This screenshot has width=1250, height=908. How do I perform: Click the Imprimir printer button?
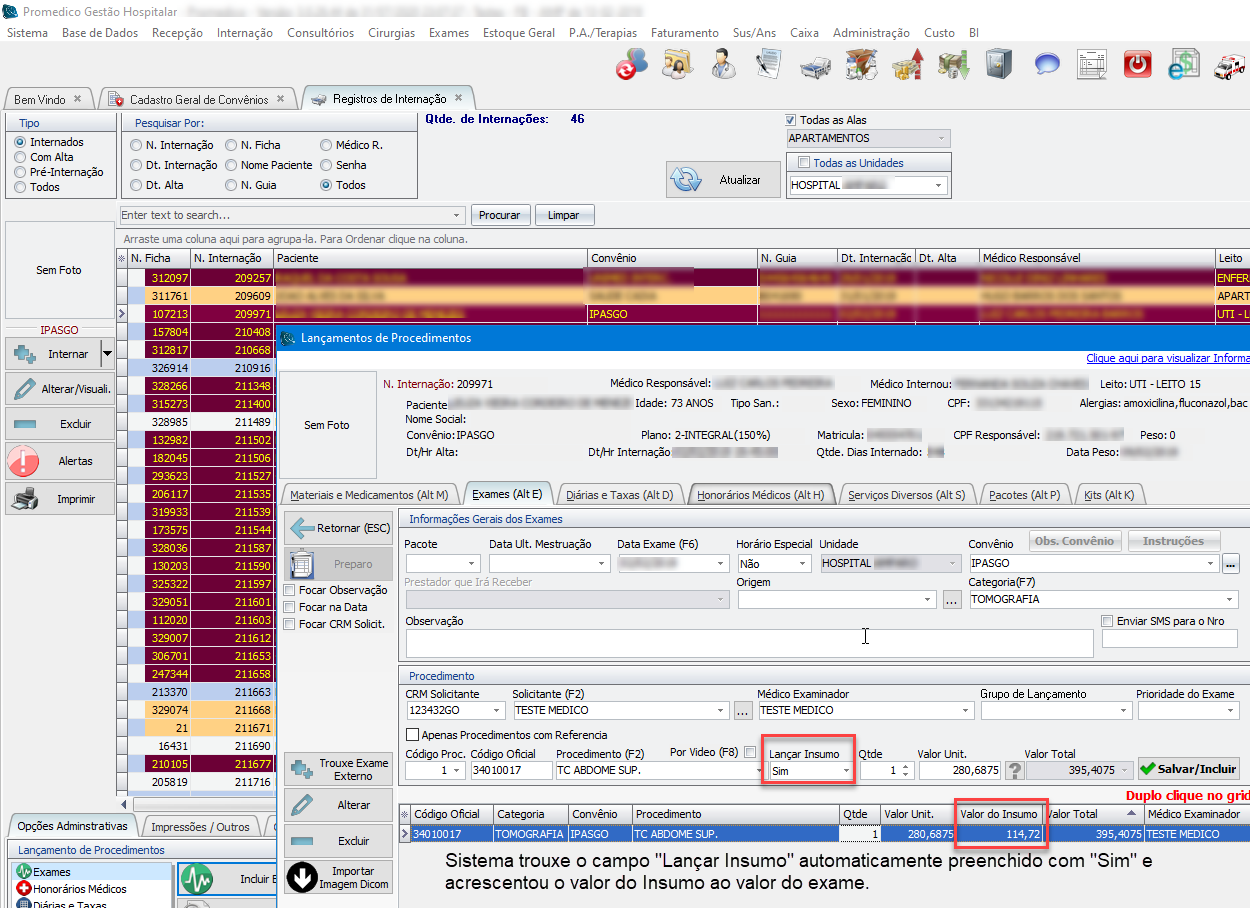(x=59, y=498)
